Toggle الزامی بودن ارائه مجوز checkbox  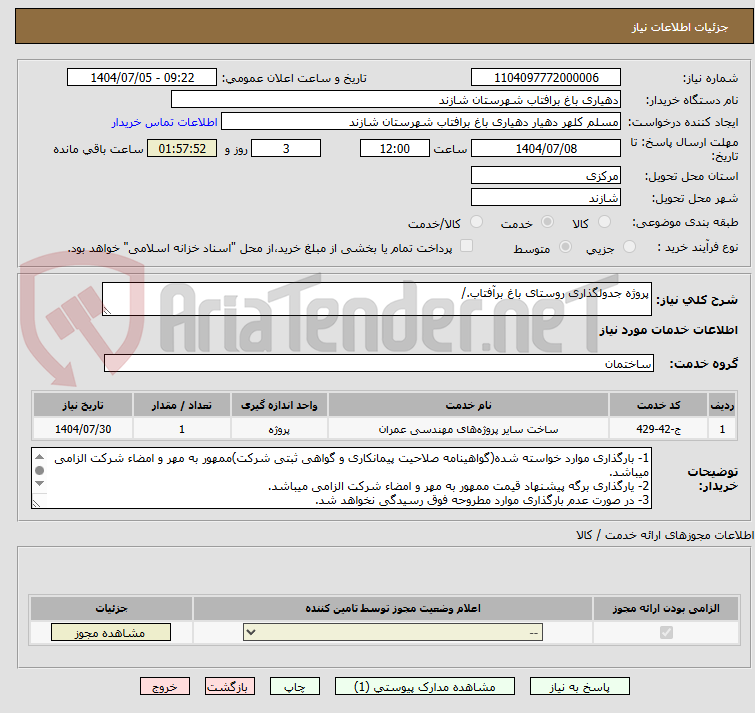click(667, 633)
